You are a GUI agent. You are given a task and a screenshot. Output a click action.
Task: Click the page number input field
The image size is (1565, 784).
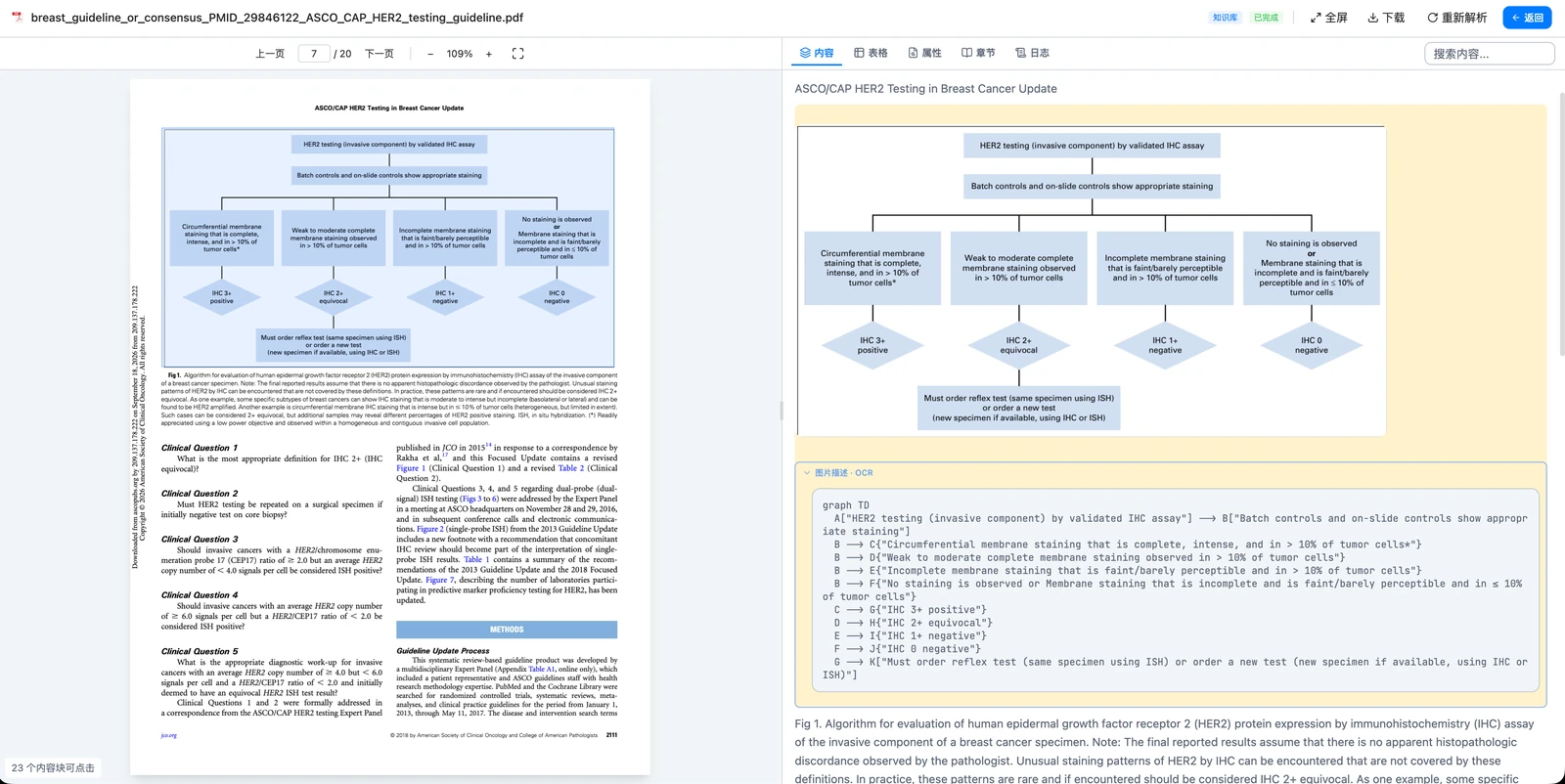click(x=314, y=54)
